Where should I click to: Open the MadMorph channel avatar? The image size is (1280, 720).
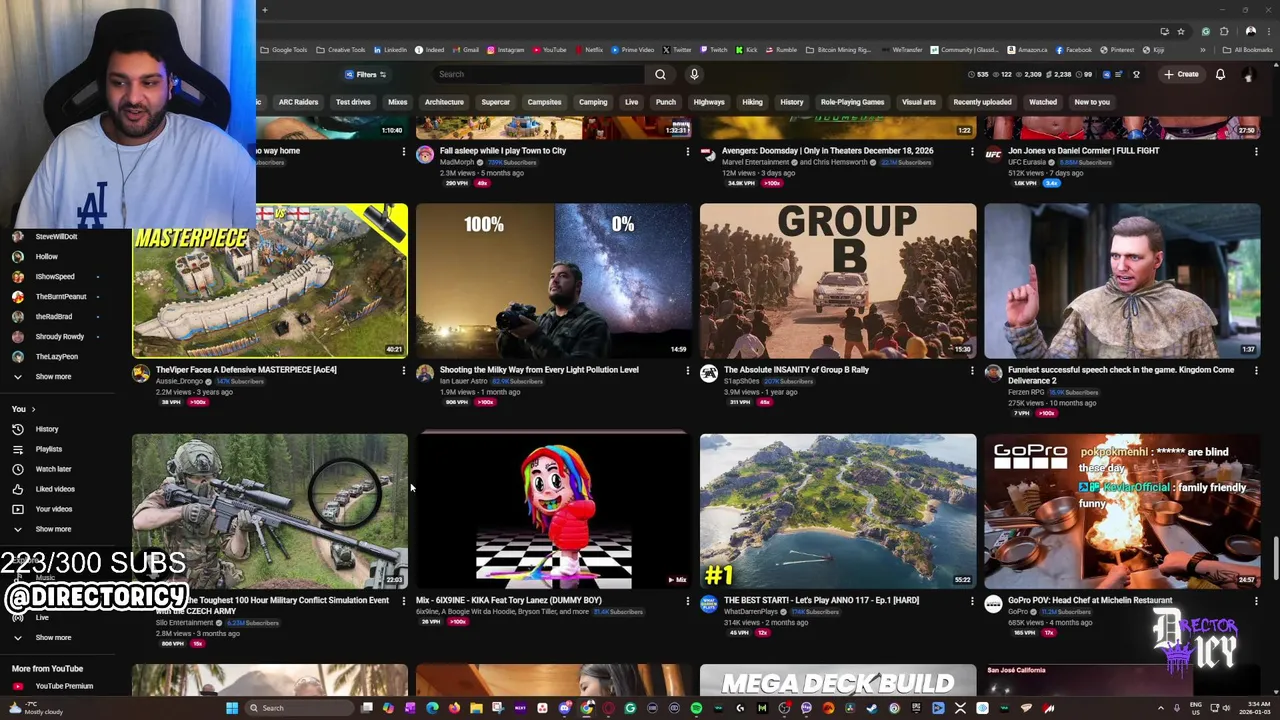[425, 154]
